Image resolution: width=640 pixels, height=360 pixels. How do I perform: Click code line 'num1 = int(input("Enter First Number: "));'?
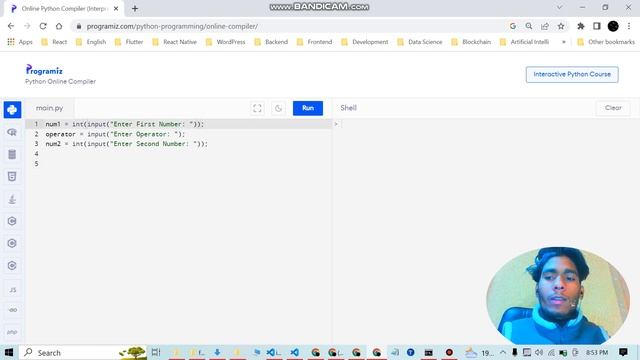click(x=124, y=124)
